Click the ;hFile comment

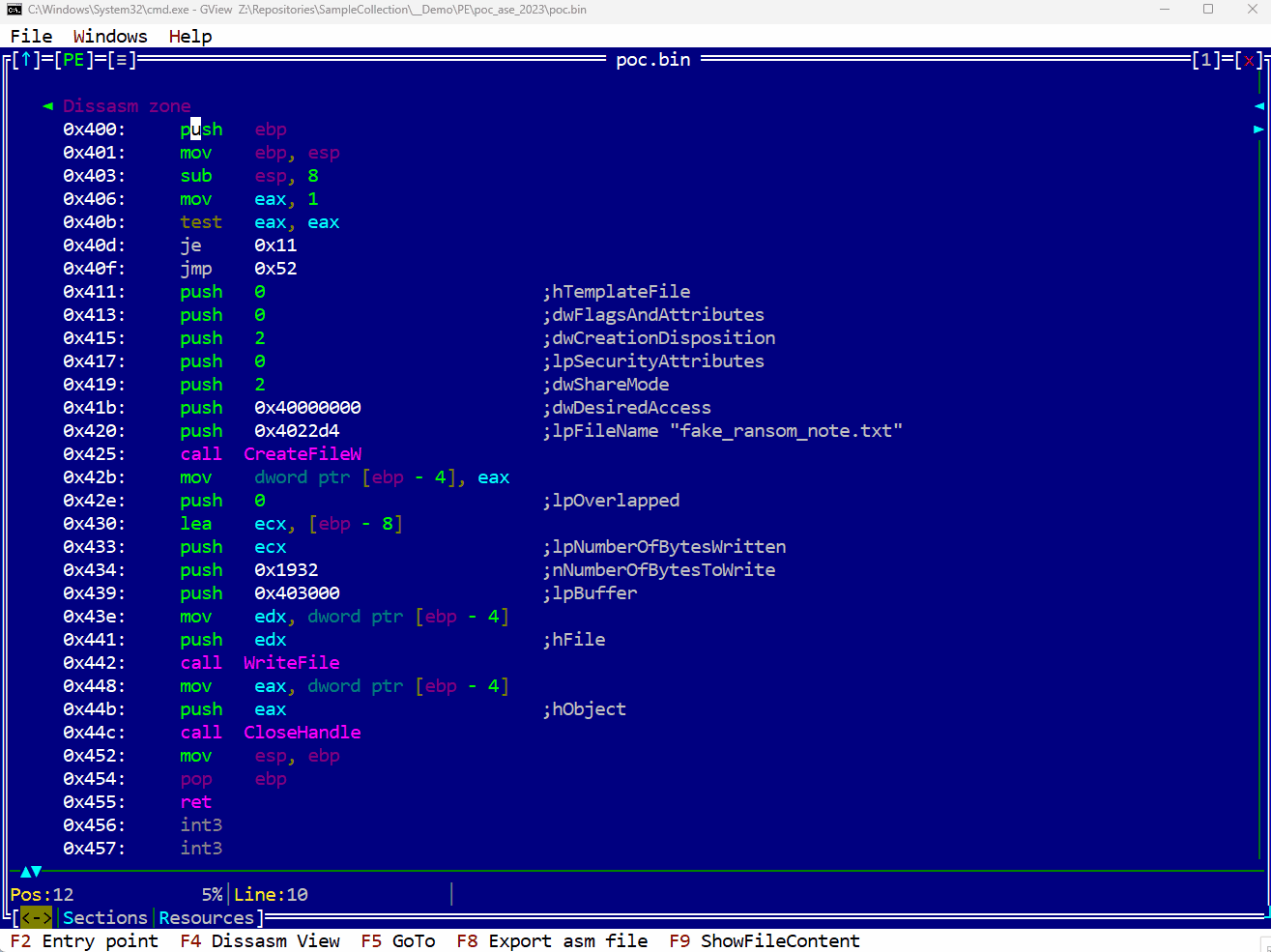tap(574, 640)
